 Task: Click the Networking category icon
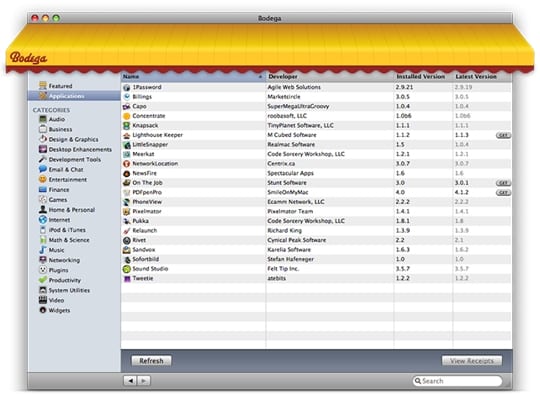pos(43,260)
